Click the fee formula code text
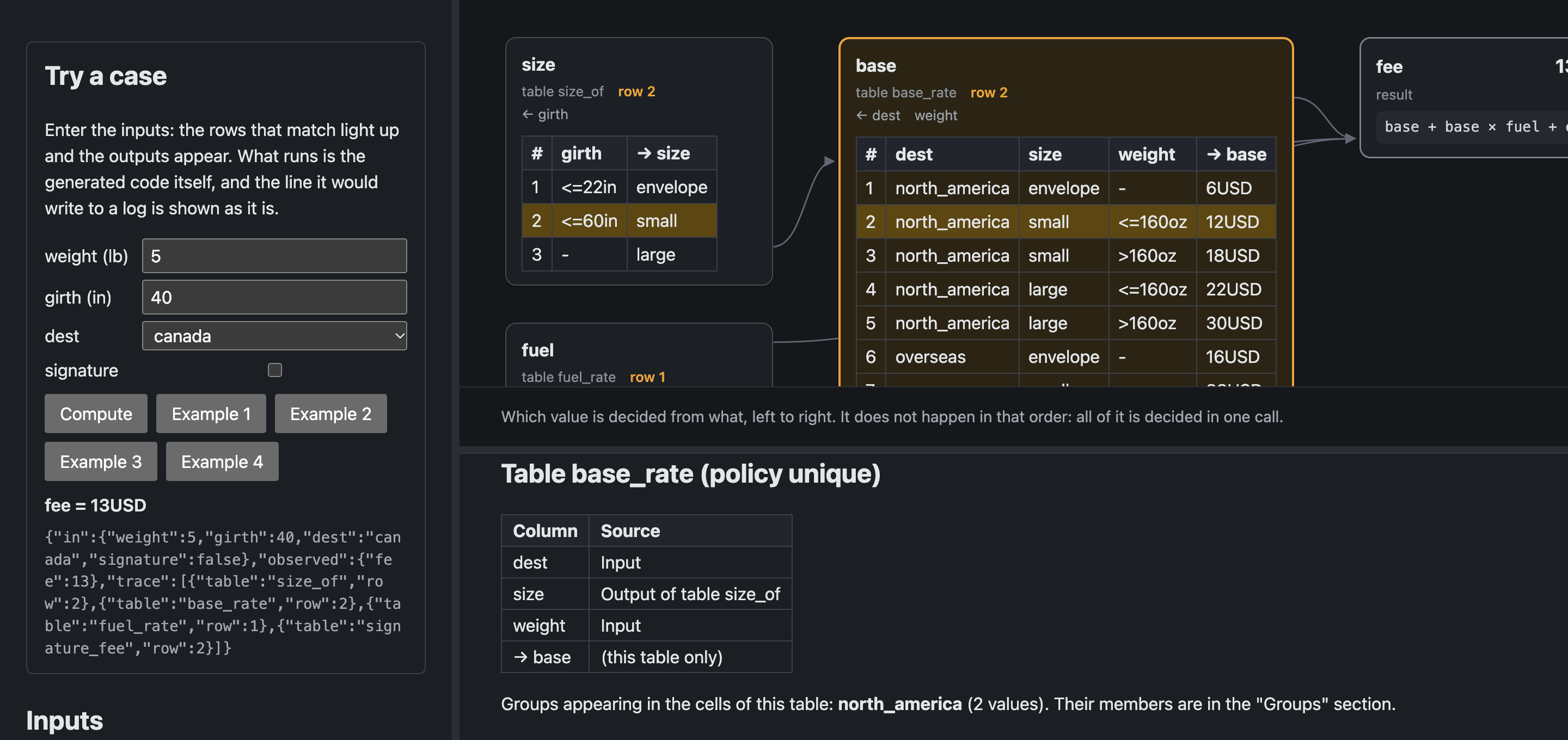The image size is (1568, 740). (1473, 127)
